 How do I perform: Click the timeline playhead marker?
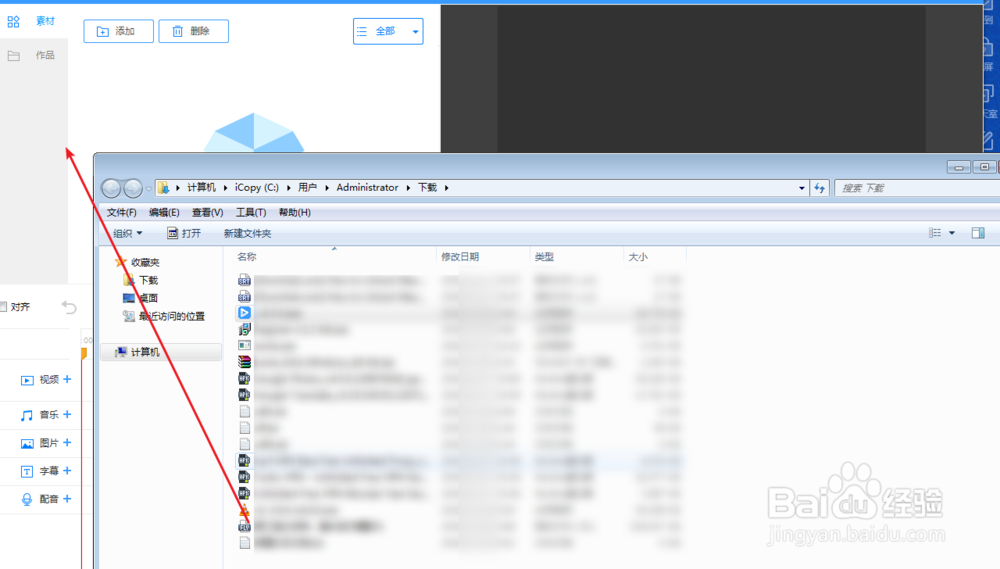[84, 353]
